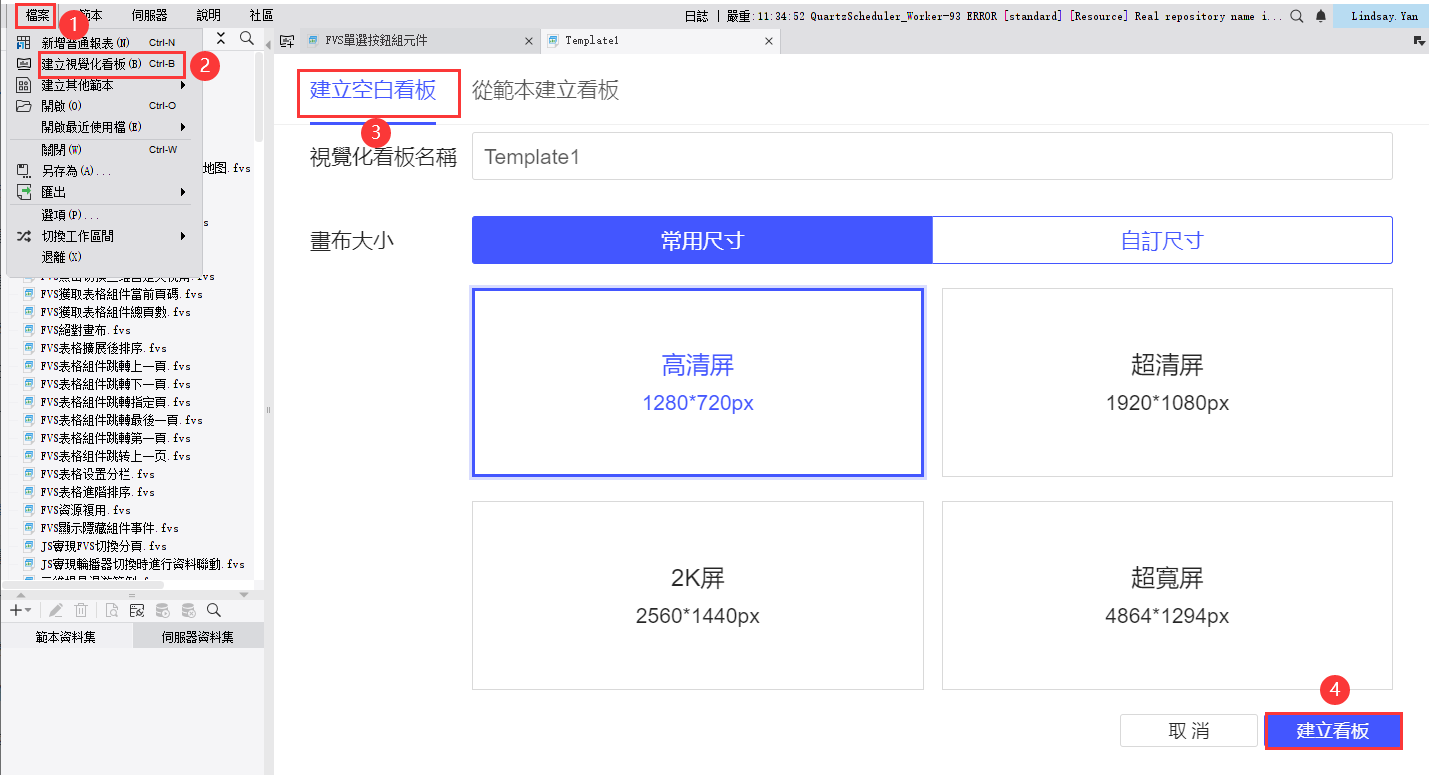Select FVS表格擴展後排序.fvs in the file tree
The height and width of the screenshot is (775, 1429).
click(x=104, y=348)
